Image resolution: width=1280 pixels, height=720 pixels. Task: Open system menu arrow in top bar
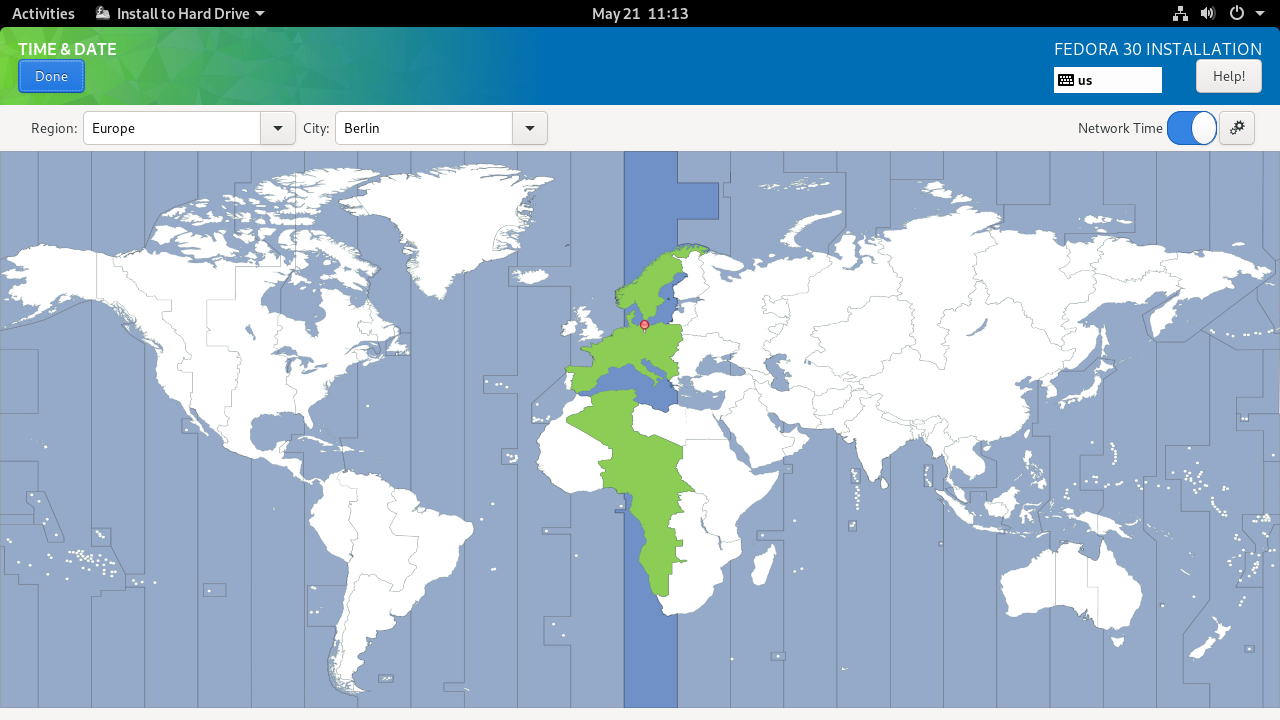(1260, 14)
